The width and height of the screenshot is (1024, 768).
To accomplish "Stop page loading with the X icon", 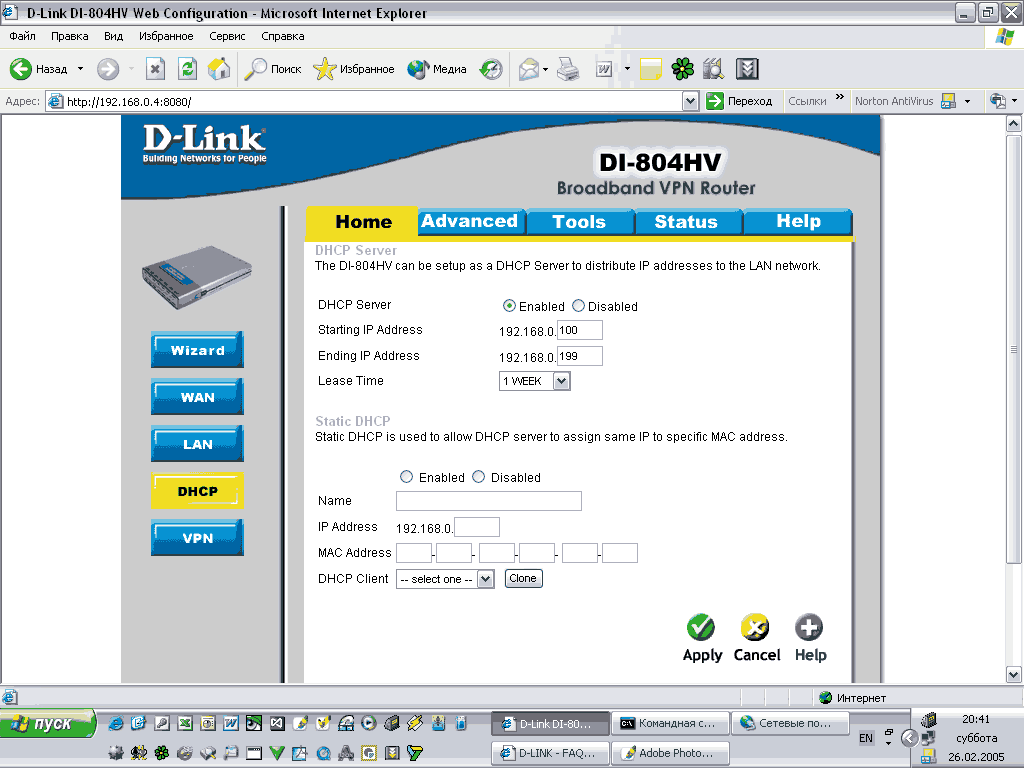I will point(155,69).
